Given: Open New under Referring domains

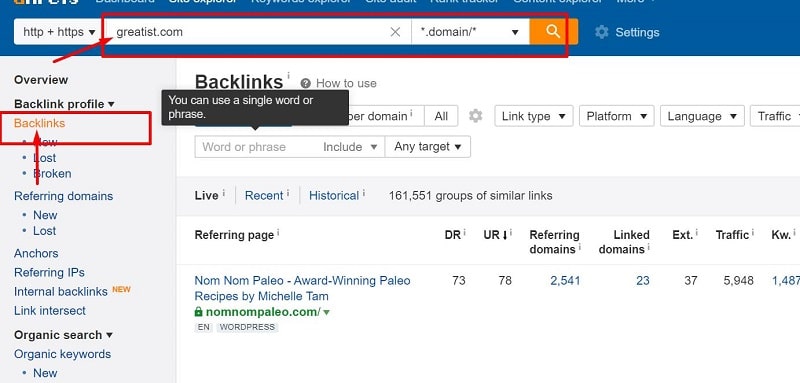Looking at the screenshot, I should [x=45, y=215].
